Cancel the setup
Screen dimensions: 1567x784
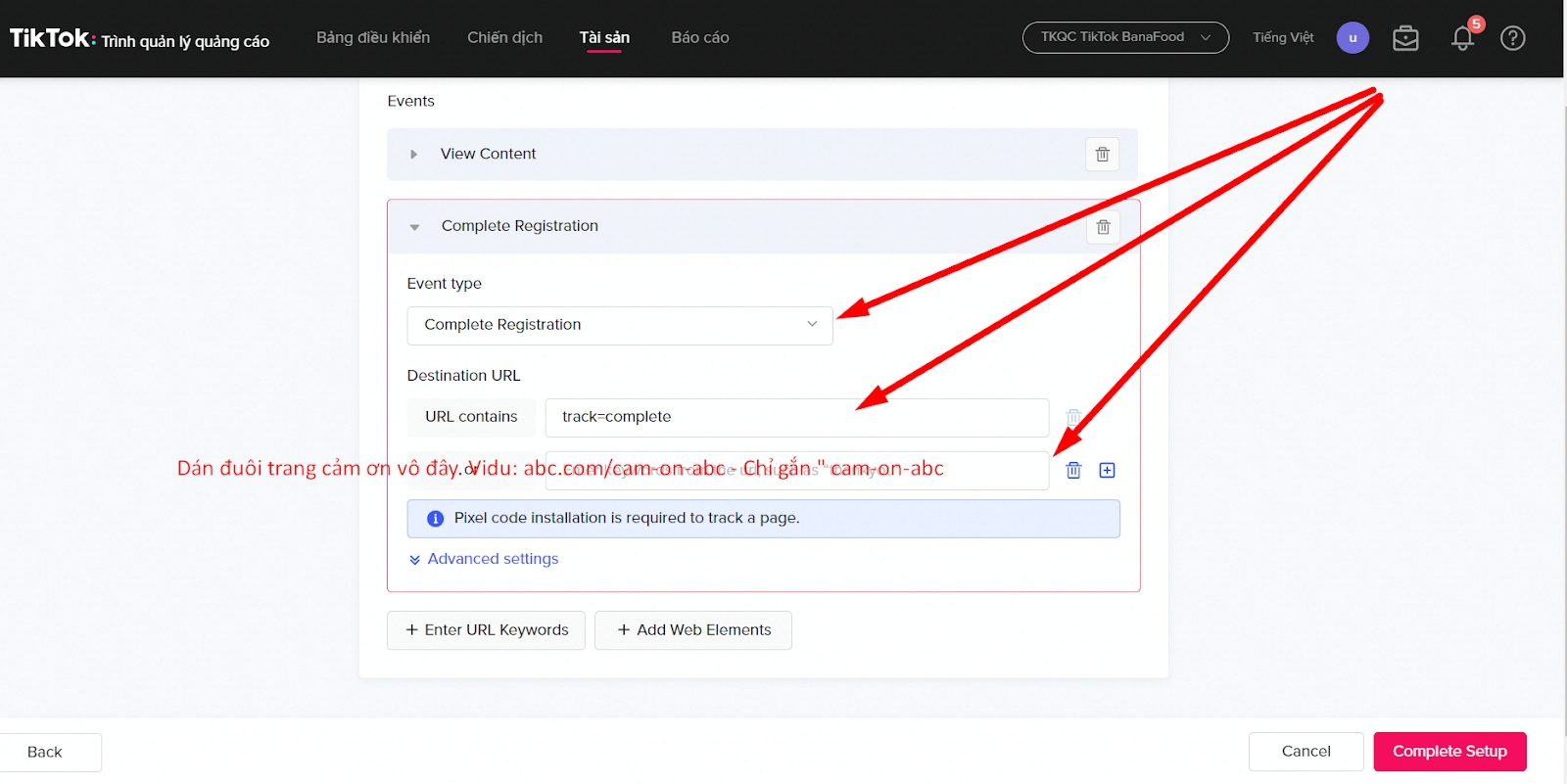[x=1306, y=752]
